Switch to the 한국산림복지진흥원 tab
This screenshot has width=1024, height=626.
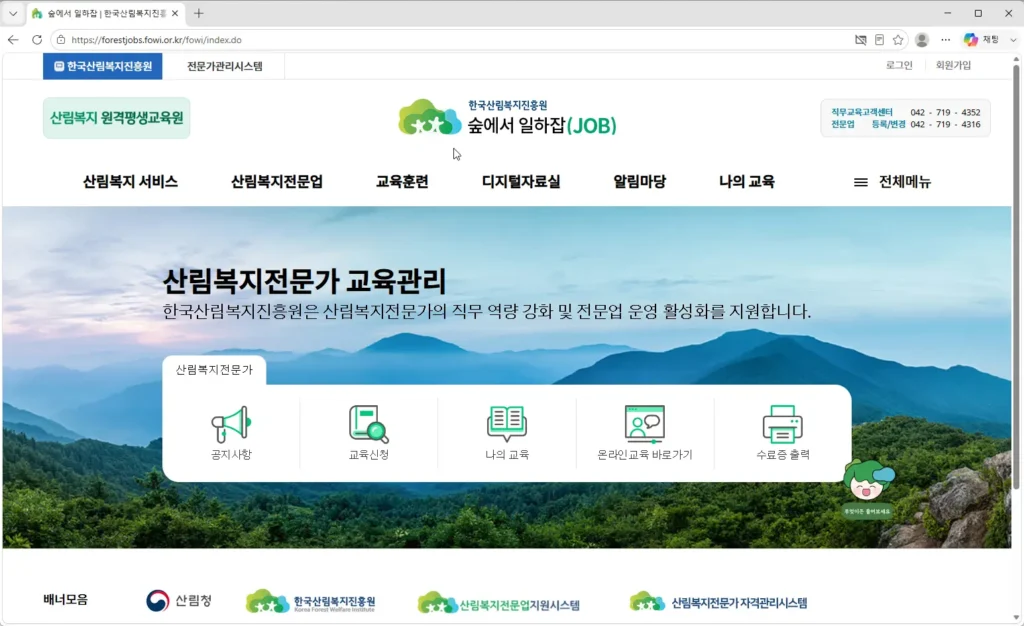(x=103, y=66)
